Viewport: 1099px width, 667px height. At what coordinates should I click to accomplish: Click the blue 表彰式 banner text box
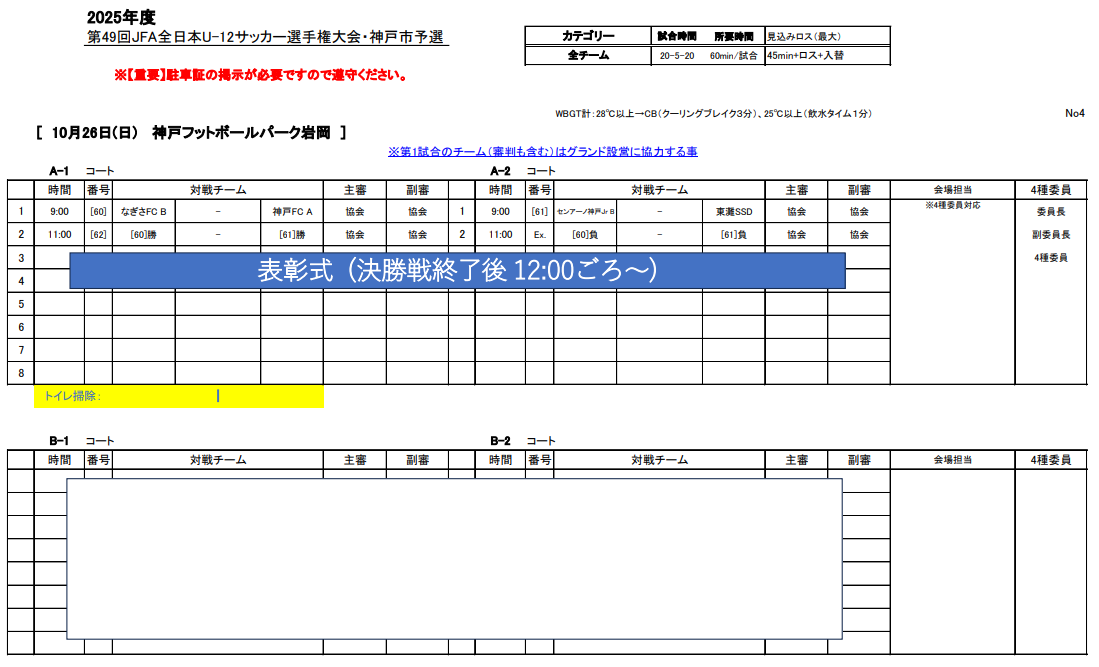457,271
